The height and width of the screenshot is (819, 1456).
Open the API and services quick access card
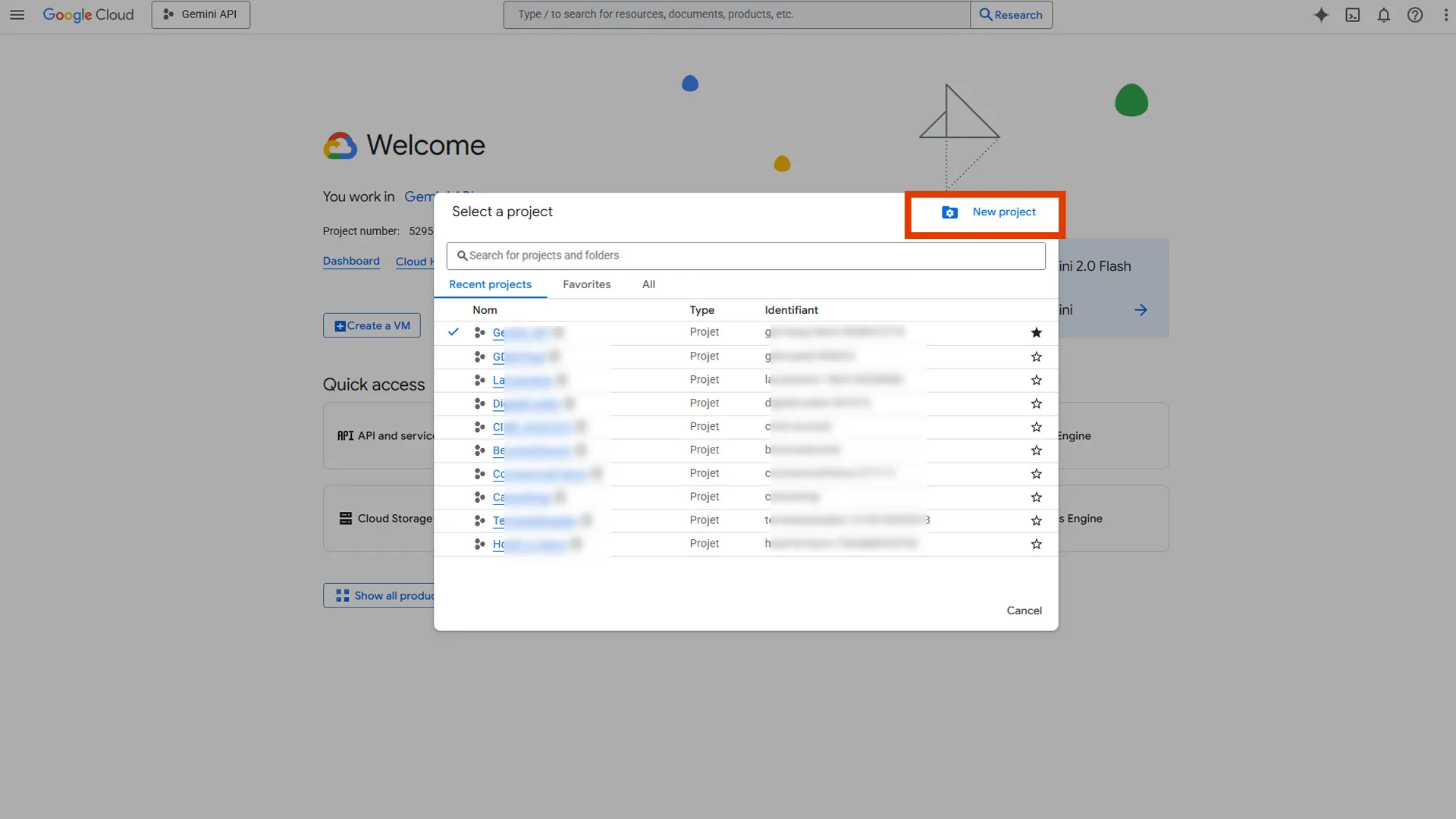pyautogui.click(x=379, y=435)
